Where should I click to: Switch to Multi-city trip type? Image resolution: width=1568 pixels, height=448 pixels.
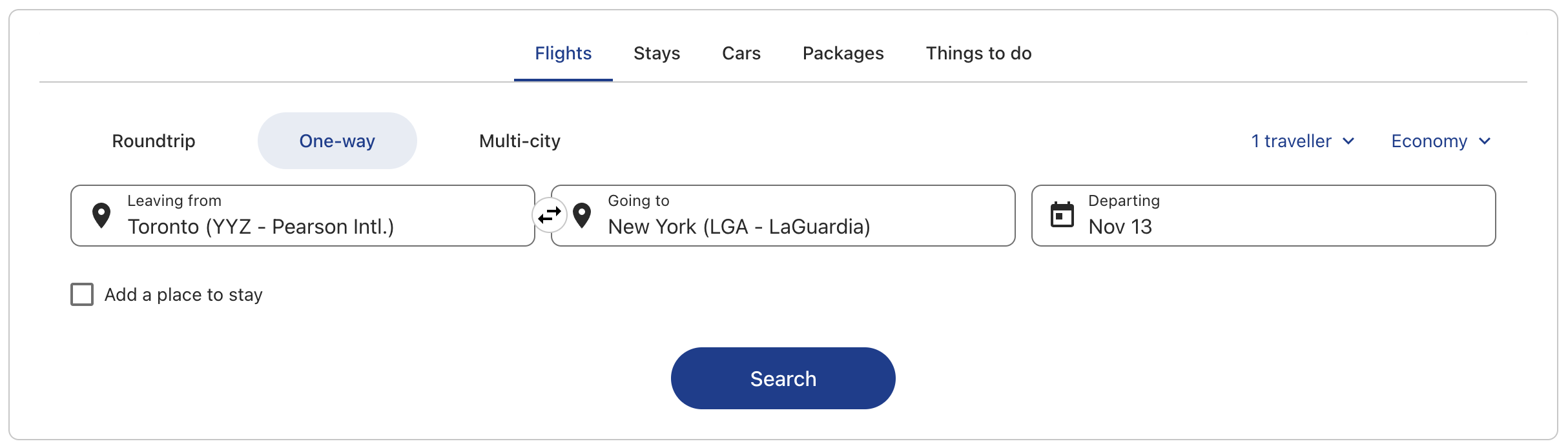(520, 141)
